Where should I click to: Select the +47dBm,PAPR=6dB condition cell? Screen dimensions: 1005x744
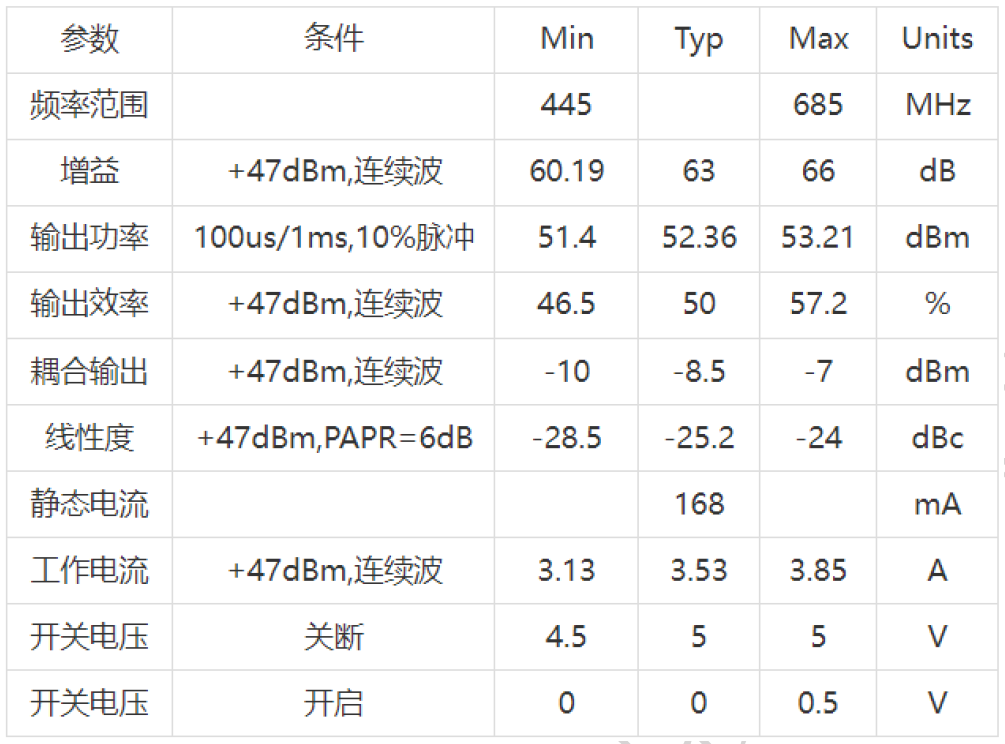pos(335,438)
